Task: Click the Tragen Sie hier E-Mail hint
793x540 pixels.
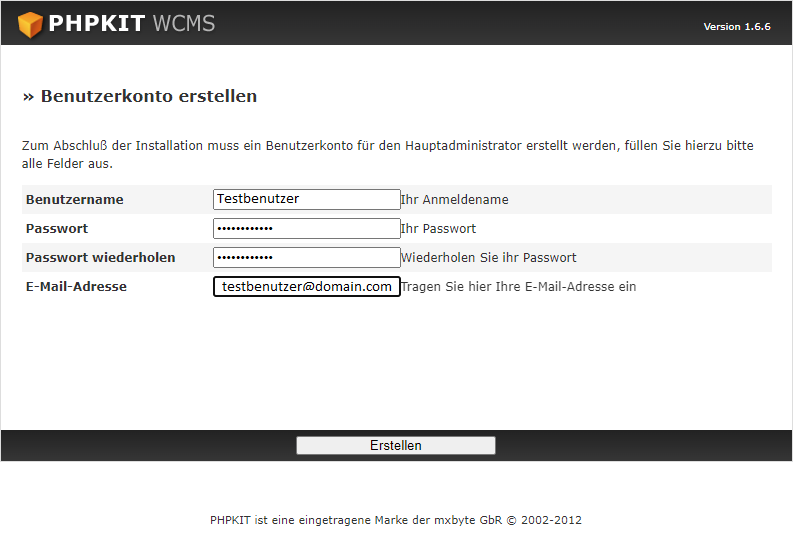Action: (518, 287)
